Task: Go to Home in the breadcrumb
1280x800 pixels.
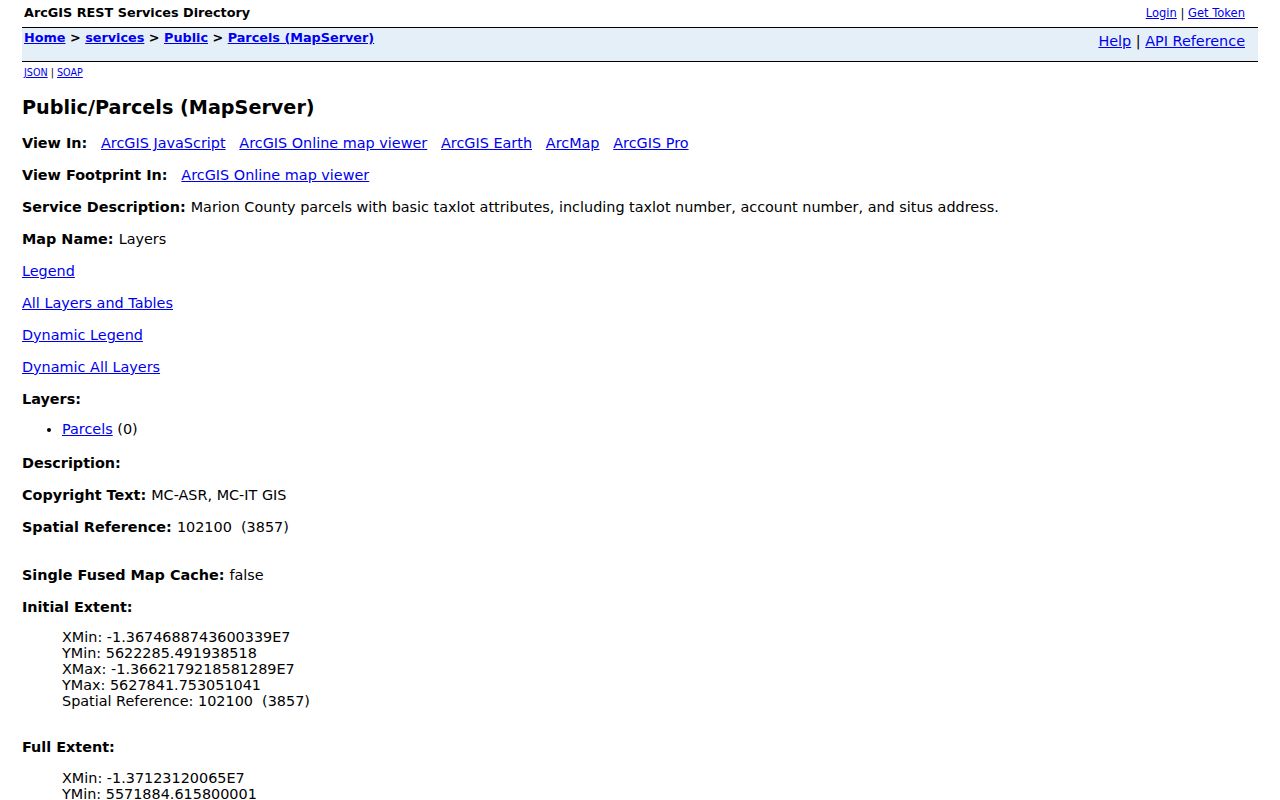Action: 45,38
